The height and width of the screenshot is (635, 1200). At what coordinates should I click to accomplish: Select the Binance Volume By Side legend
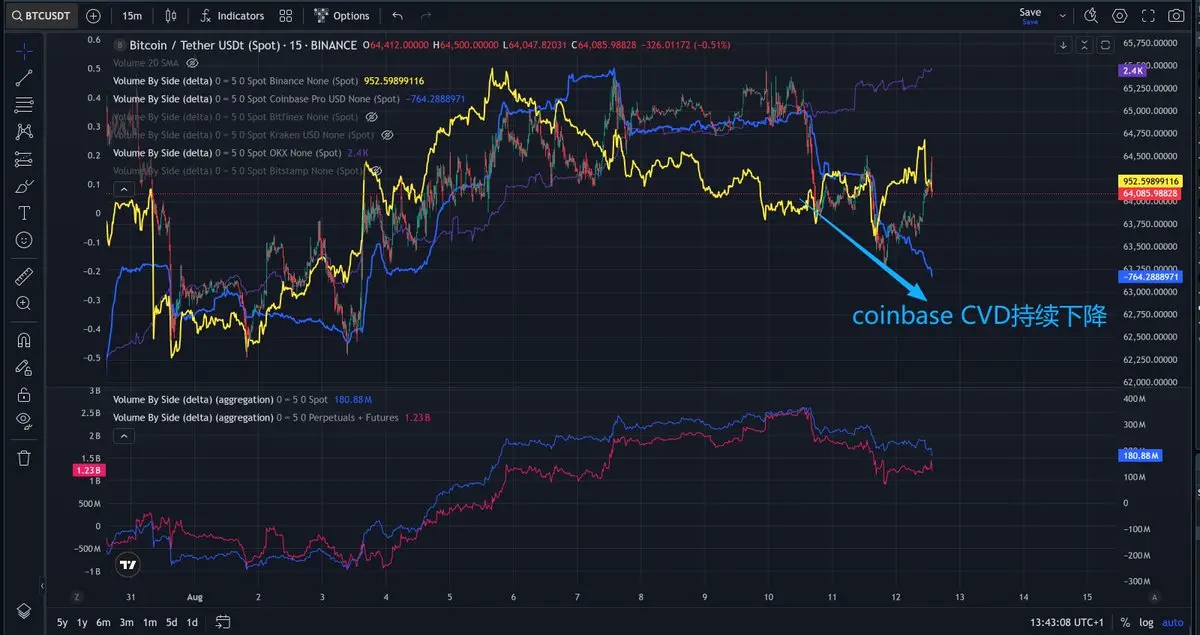pos(235,81)
